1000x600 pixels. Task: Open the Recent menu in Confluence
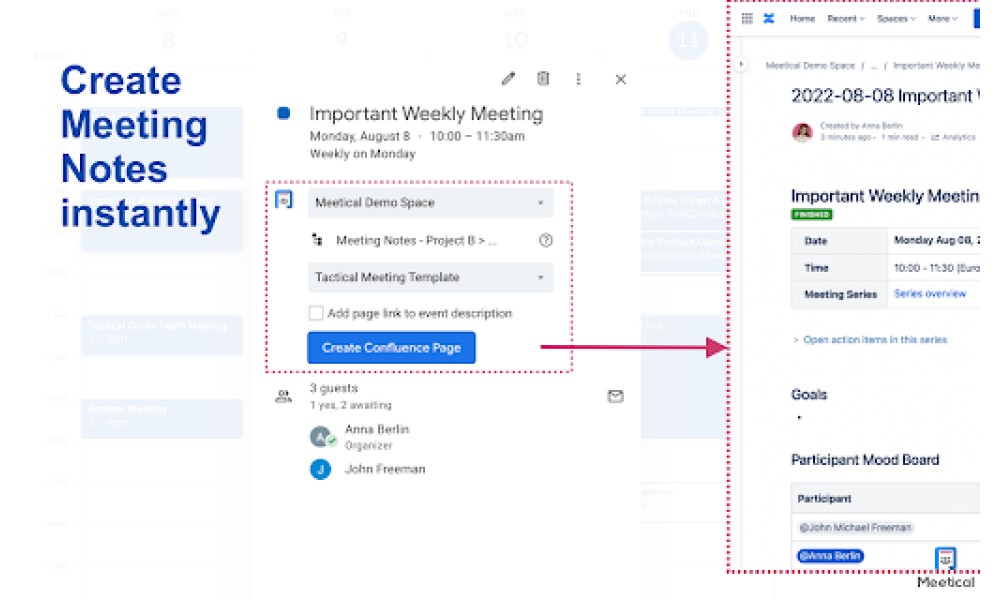(846, 18)
